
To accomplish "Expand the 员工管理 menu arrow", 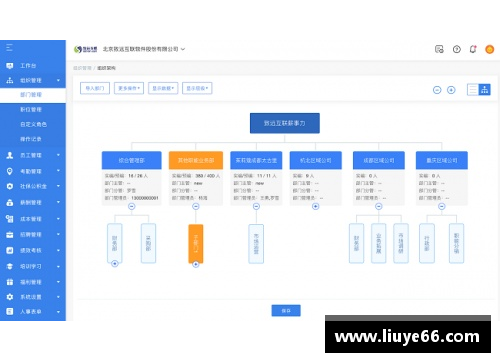I will (58, 155).
